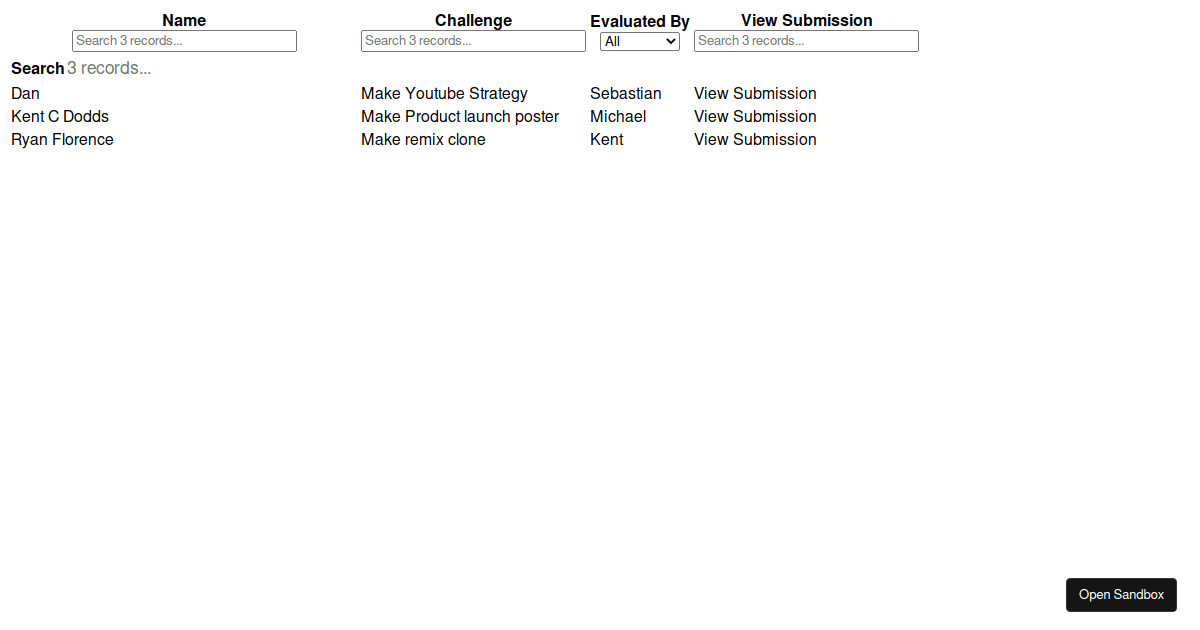Click the View Submission column search field

click(805, 41)
